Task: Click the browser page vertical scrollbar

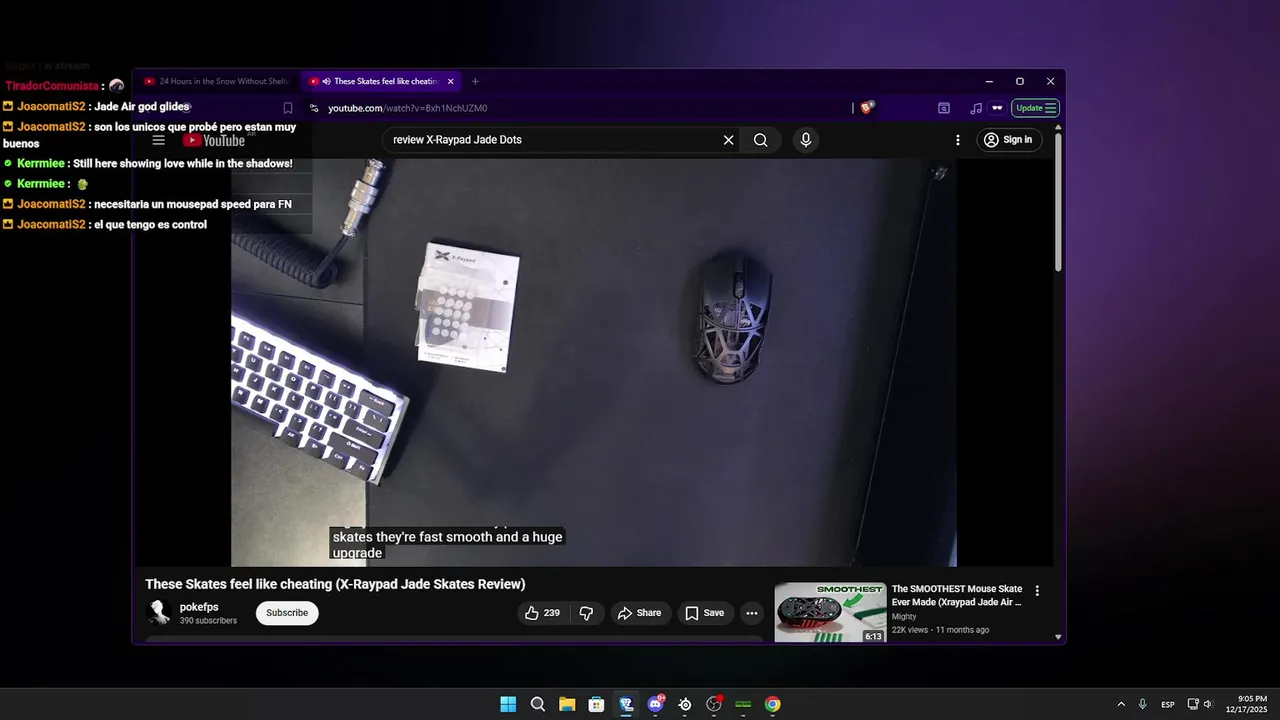Action: click(x=1058, y=200)
